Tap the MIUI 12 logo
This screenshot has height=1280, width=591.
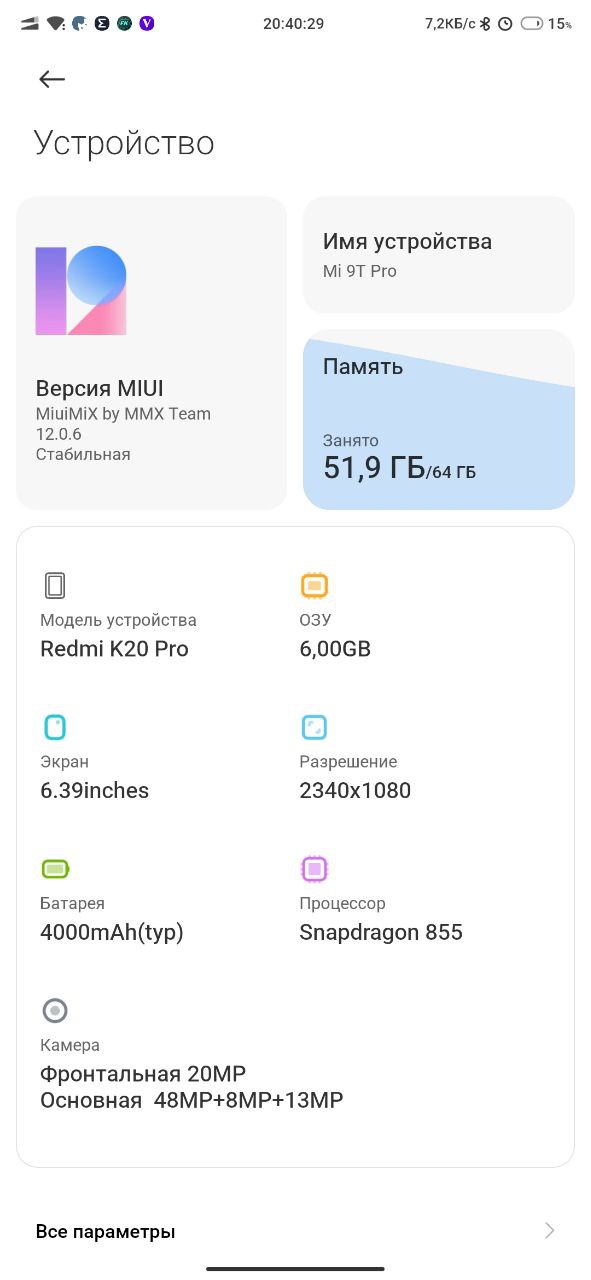[x=81, y=291]
